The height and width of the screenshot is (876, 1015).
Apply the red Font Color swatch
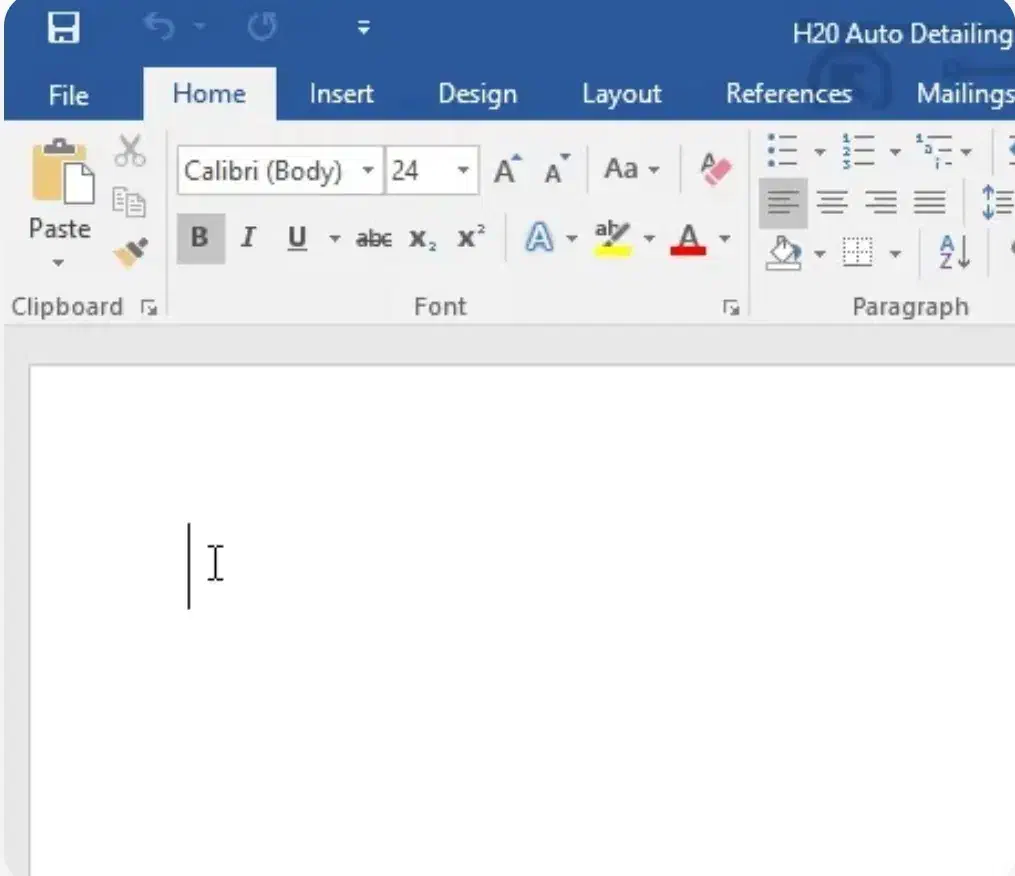688,239
